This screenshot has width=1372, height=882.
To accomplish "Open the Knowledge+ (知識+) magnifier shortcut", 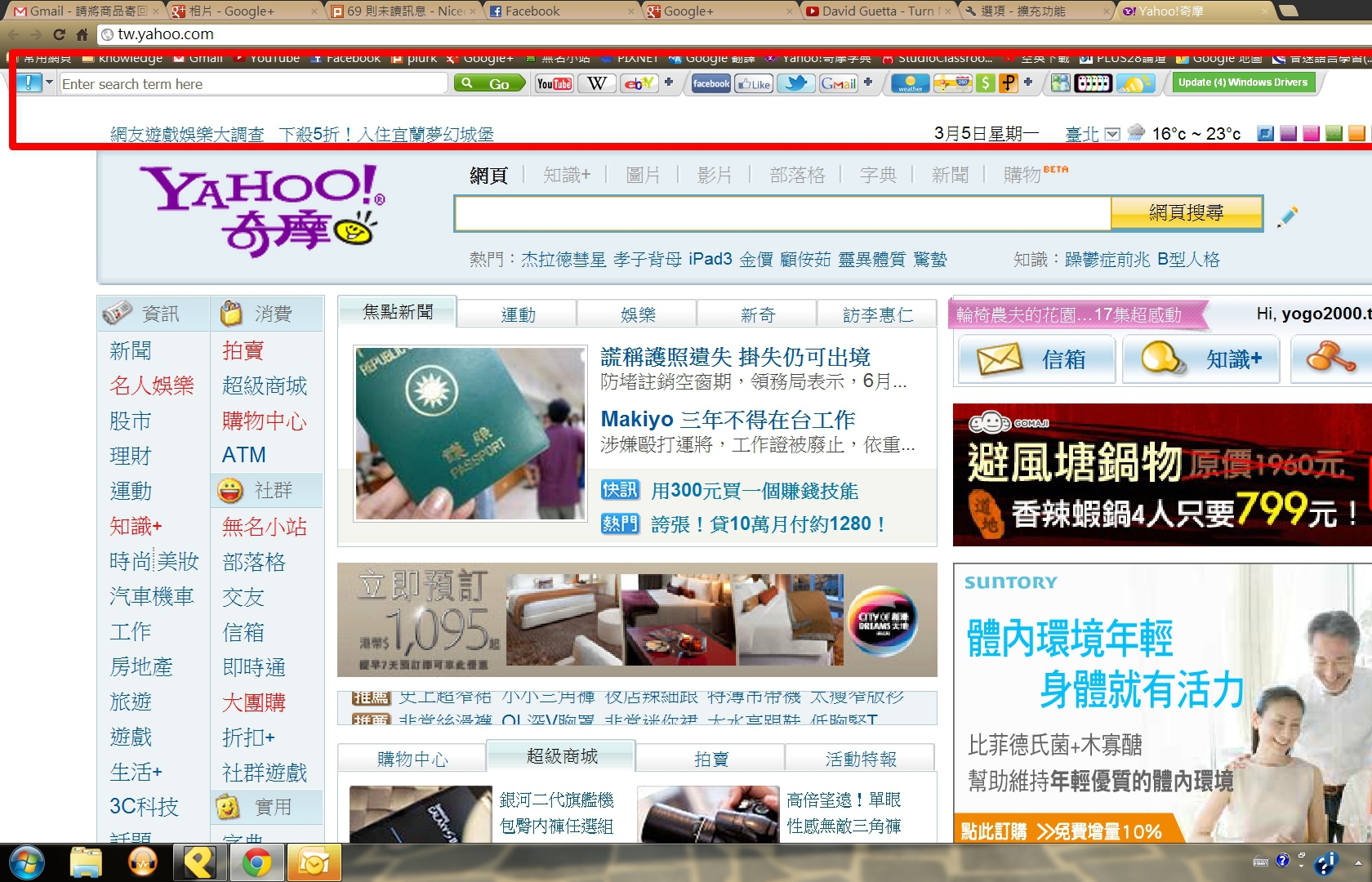I will pyautogui.click(x=1202, y=359).
